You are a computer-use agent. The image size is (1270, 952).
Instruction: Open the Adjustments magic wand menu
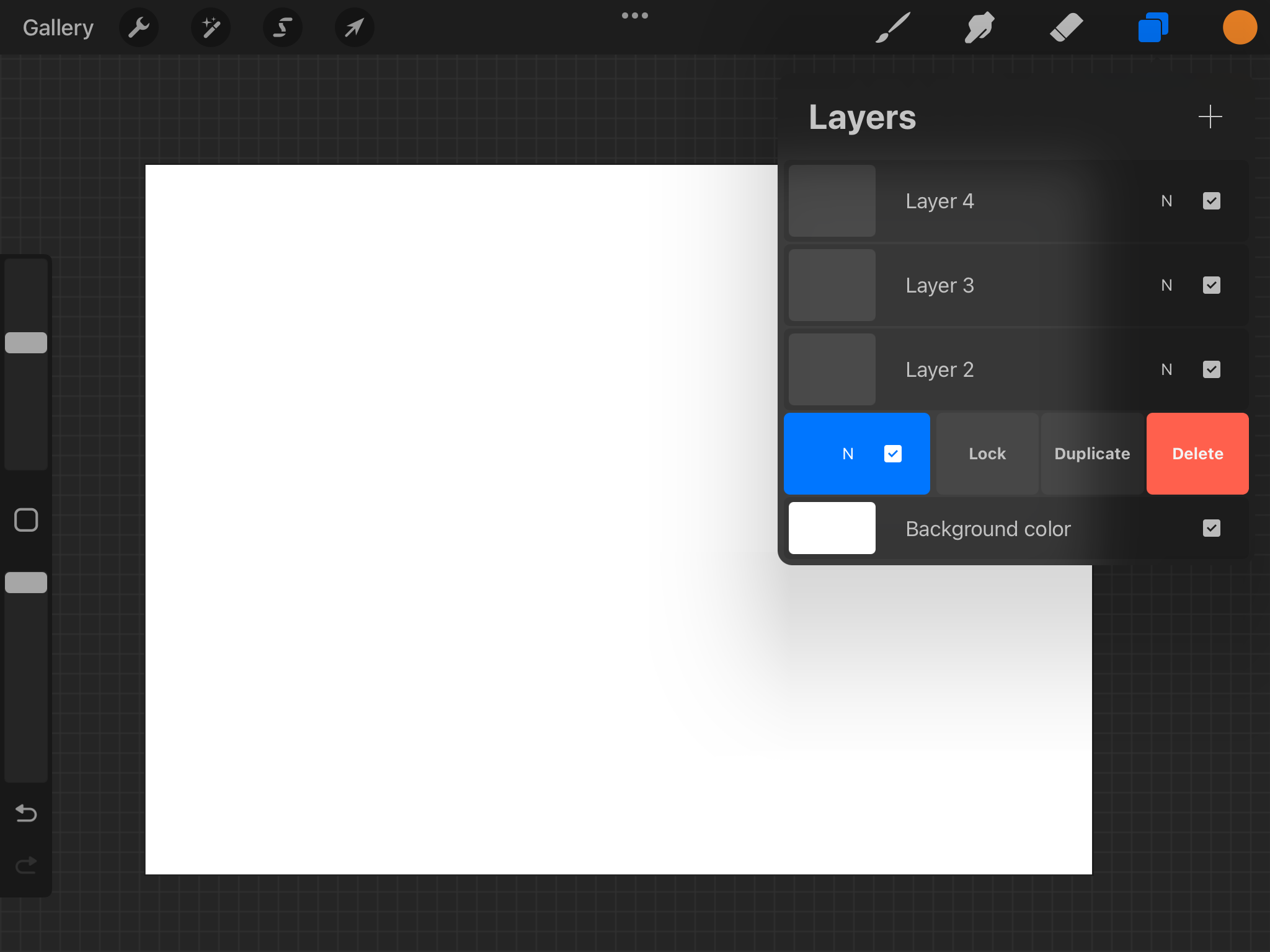tap(211, 28)
